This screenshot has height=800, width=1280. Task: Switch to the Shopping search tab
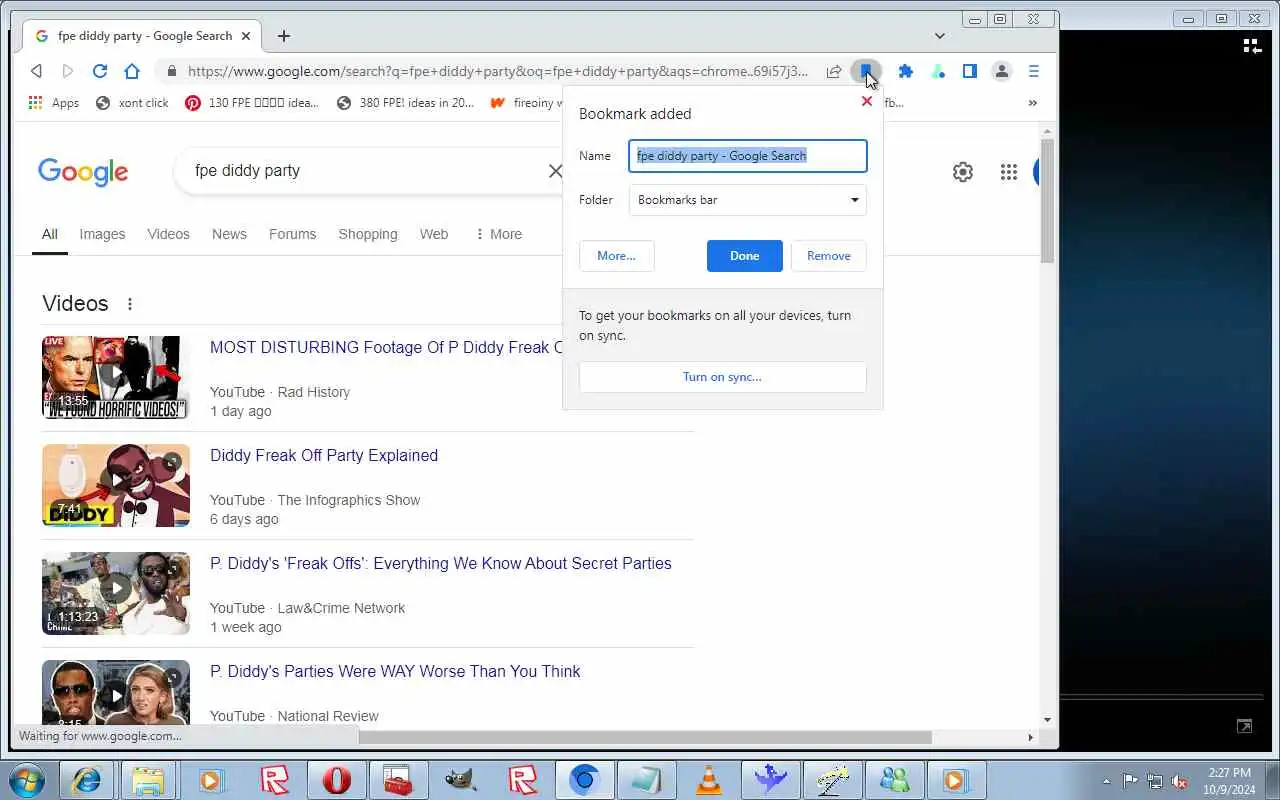[x=368, y=234]
